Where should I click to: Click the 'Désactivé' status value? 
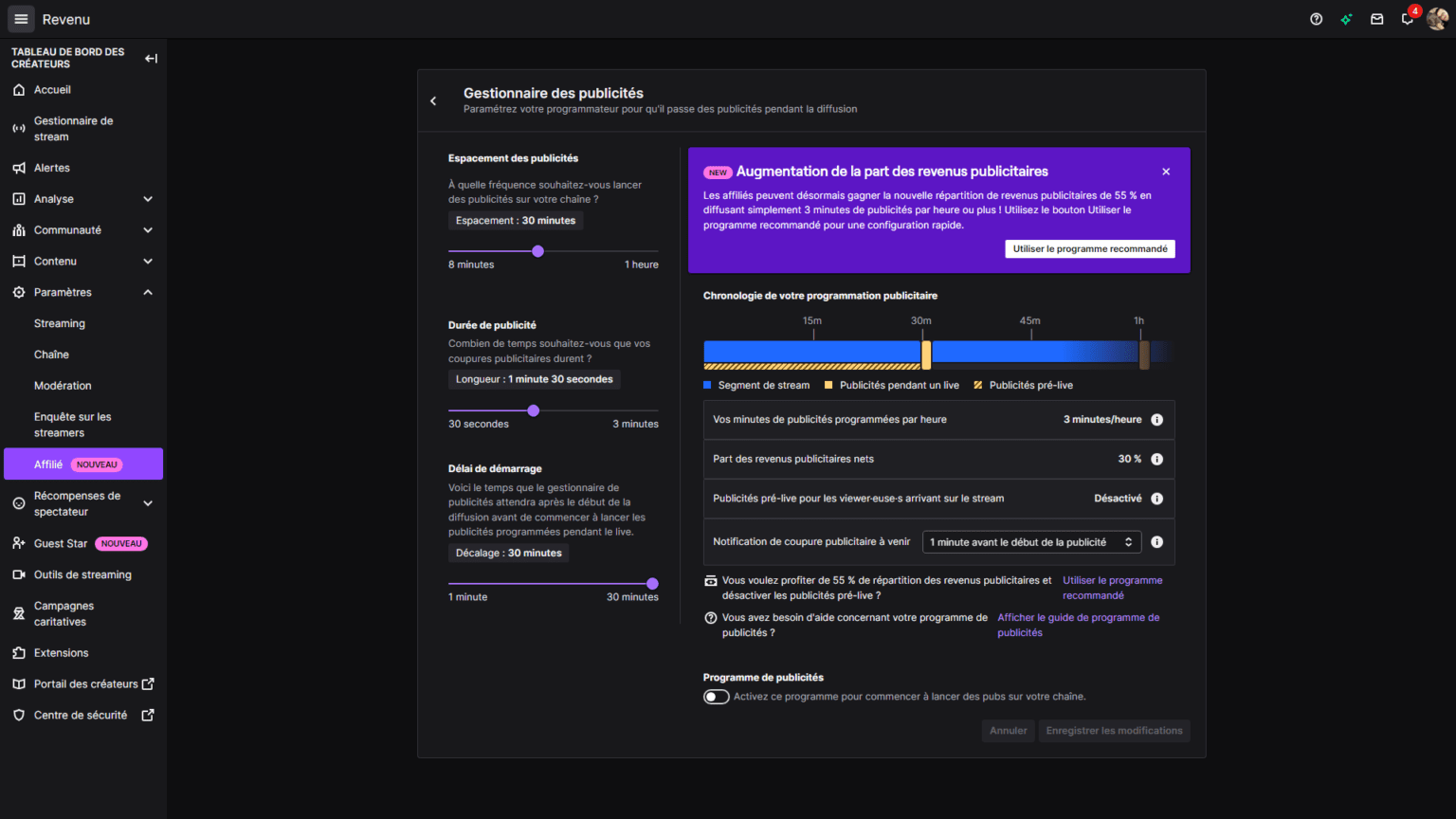click(x=1118, y=499)
